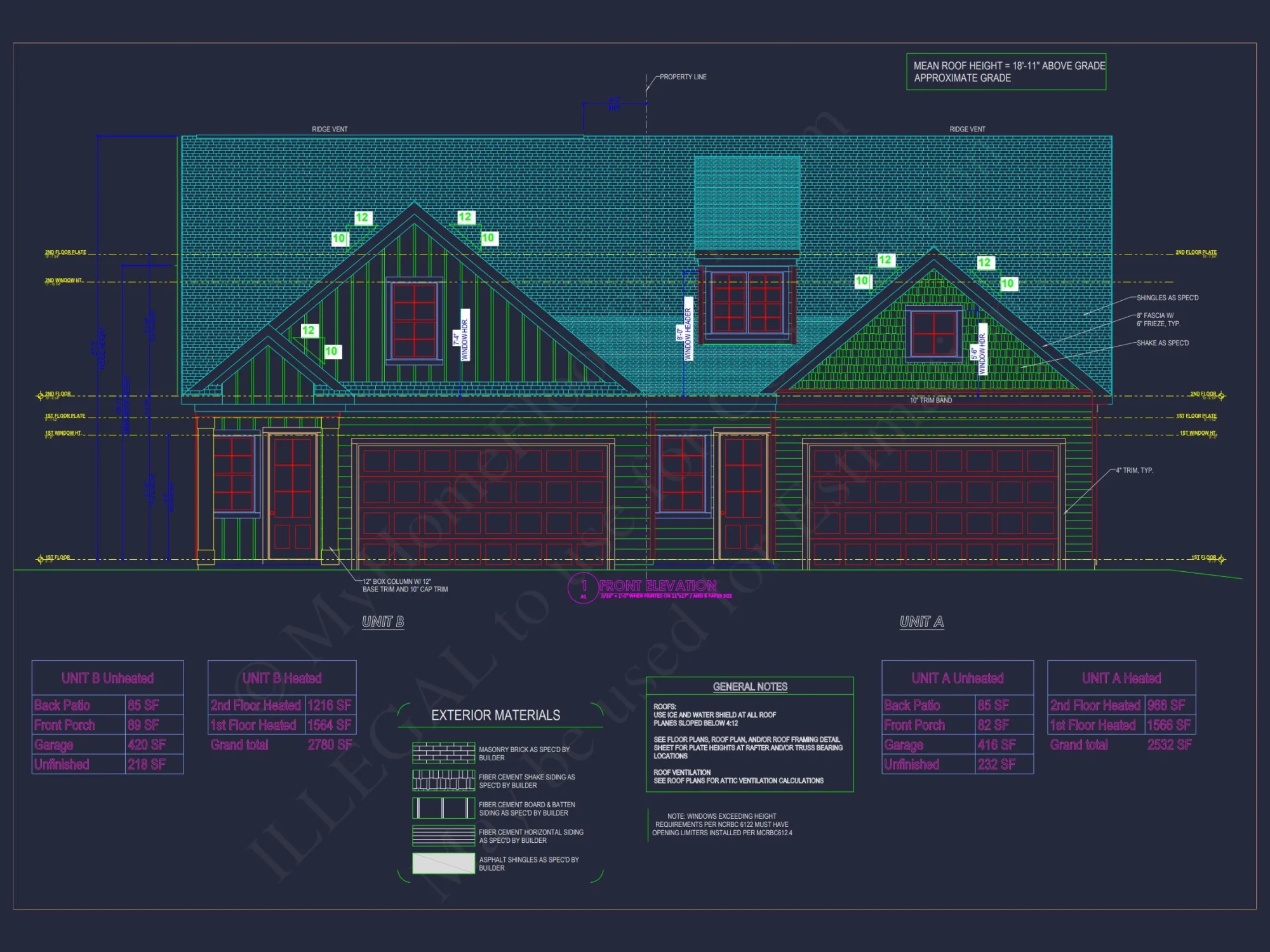The width and height of the screenshot is (1270, 952).
Task: Click the RIDGE VENT label on the left roof
Action: tap(330, 129)
